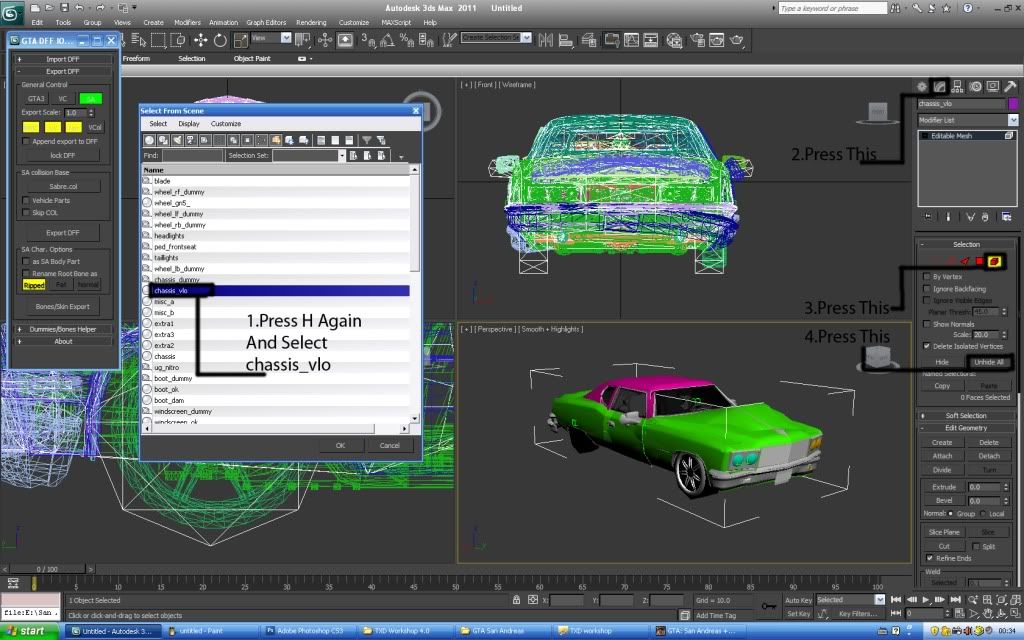Open the Selection Set dropdown in Select From Scene
The width and height of the screenshot is (1024, 640).
[342, 155]
